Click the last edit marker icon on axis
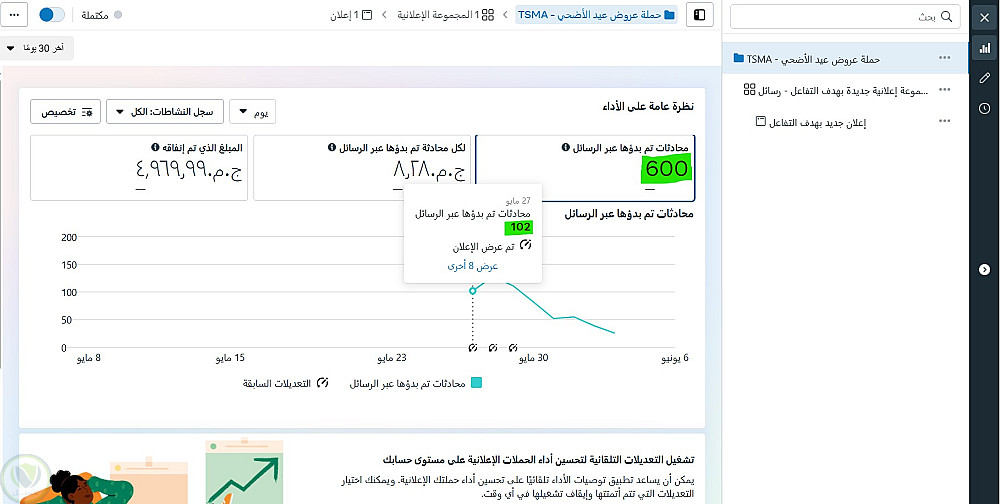This screenshot has width=1000, height=504. tap(513, 348)
